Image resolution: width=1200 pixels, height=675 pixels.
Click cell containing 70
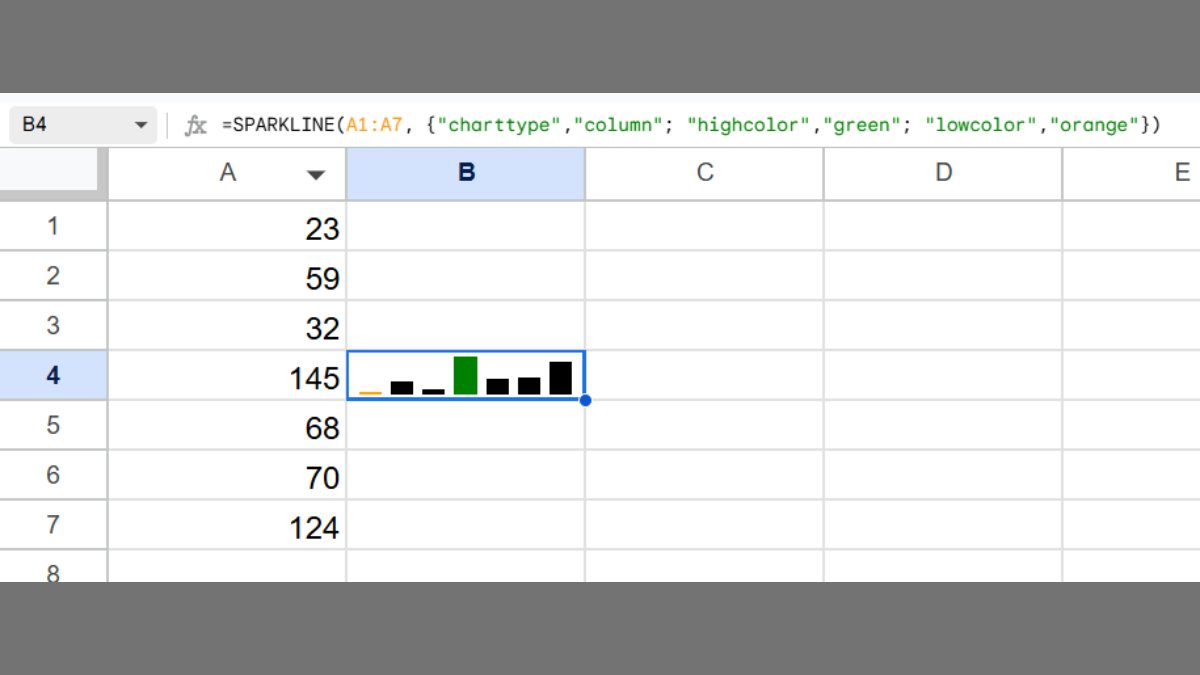pyautogui.click(x=227, y=476)
